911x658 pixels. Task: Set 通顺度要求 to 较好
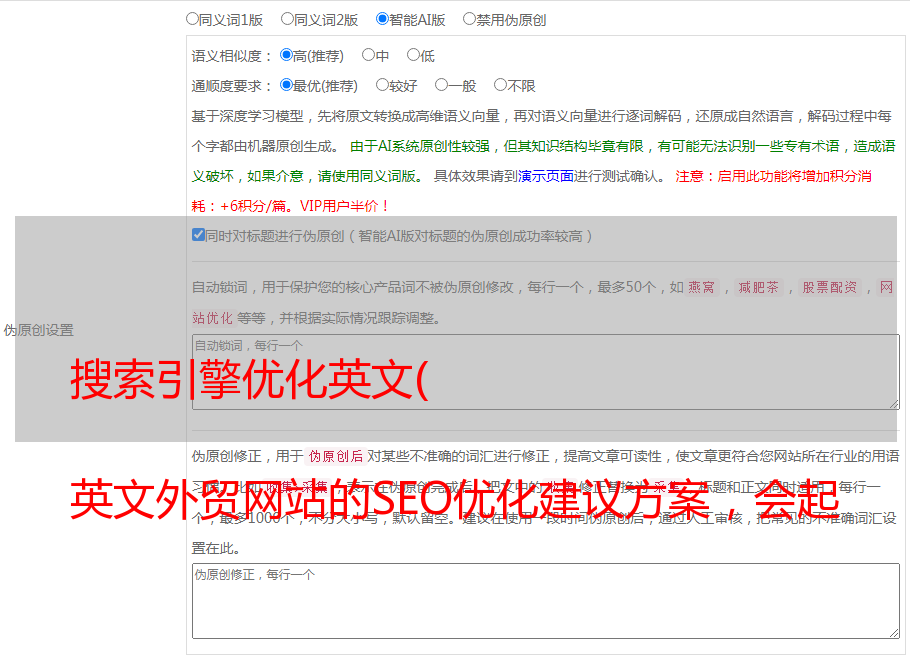click(382, 85)
